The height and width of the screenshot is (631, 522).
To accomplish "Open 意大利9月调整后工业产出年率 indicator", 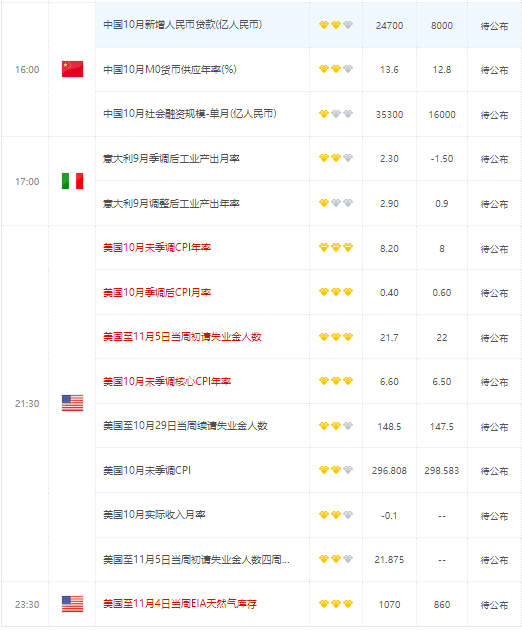I will click(x=171, y=203).
